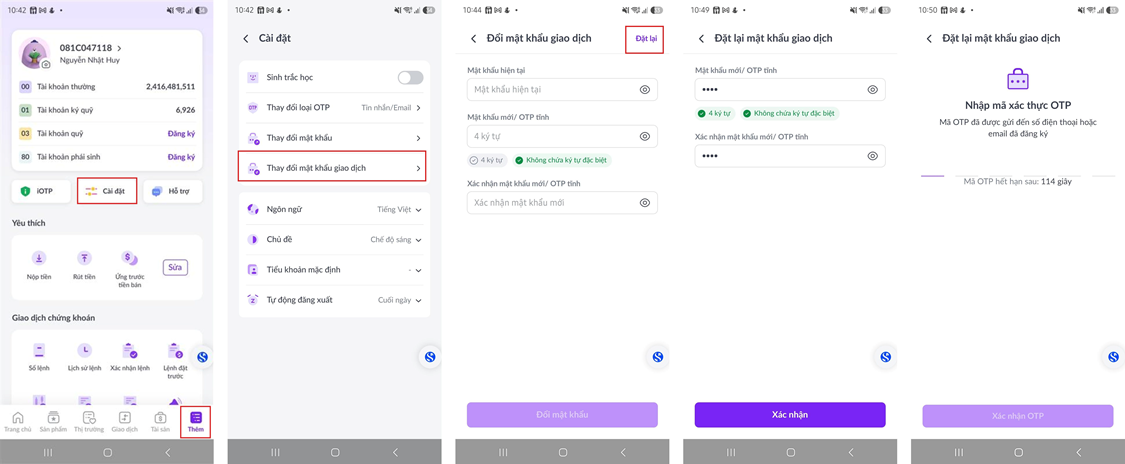
Task: Focus the Mật khẩu hiện tại input field
Action: coord(562,90)
